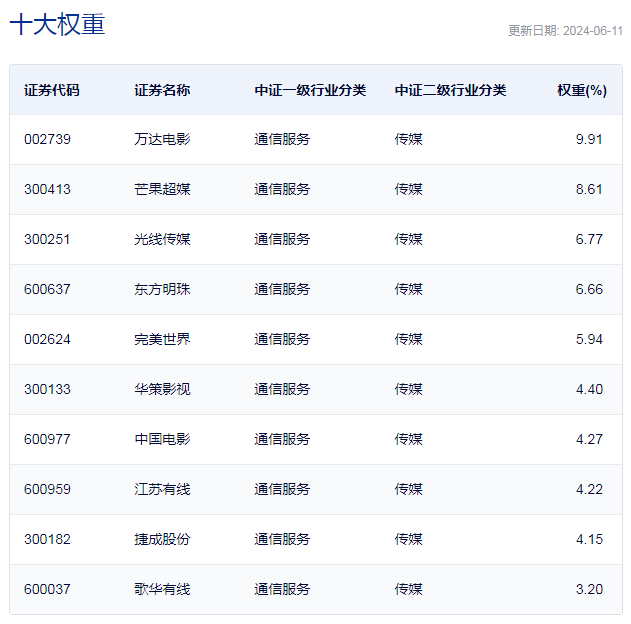The image size is (631, 624).
Task: Select security name 光线传媒
Action: click(162, 239)
